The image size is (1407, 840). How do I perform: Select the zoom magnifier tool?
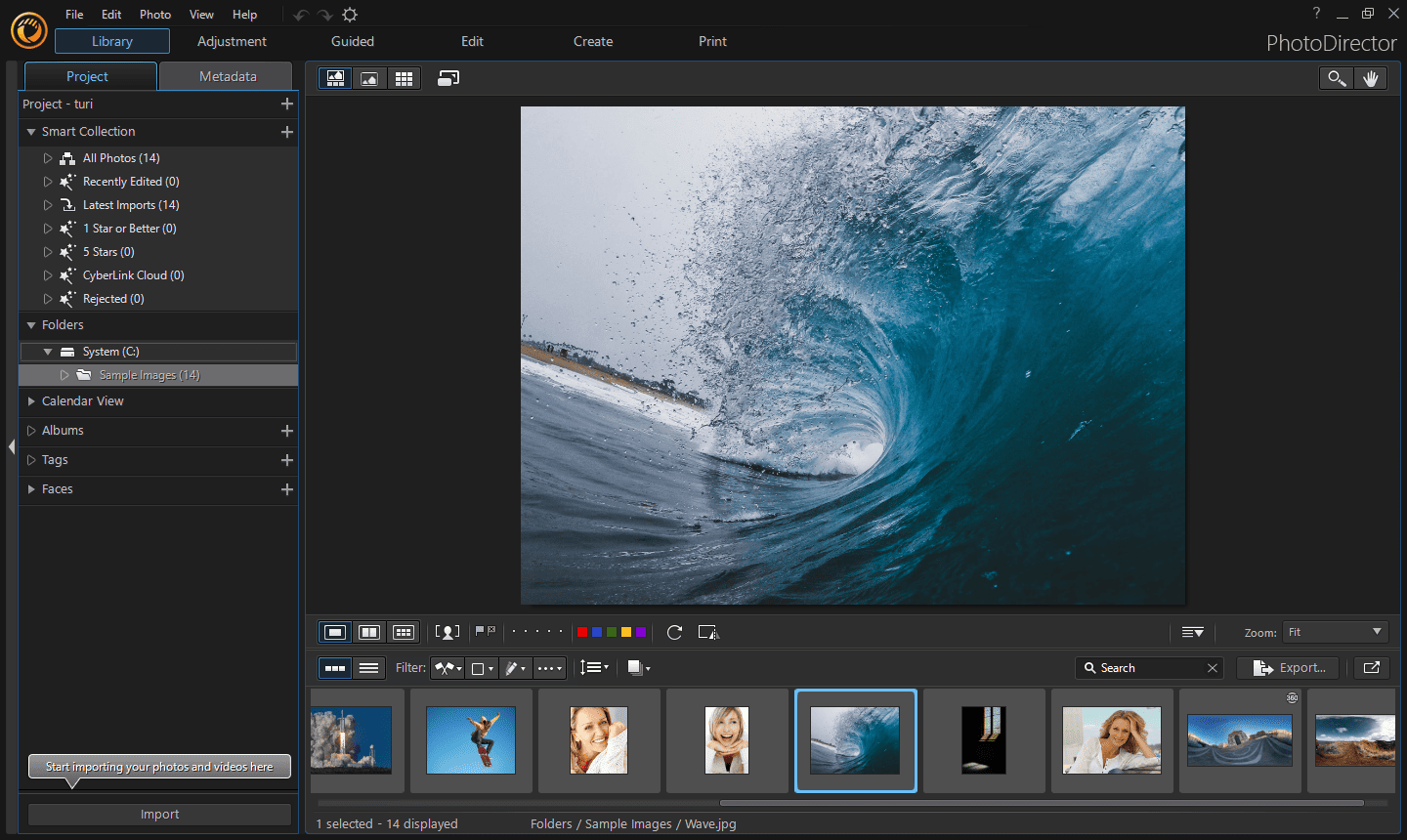pos(1336,78)
